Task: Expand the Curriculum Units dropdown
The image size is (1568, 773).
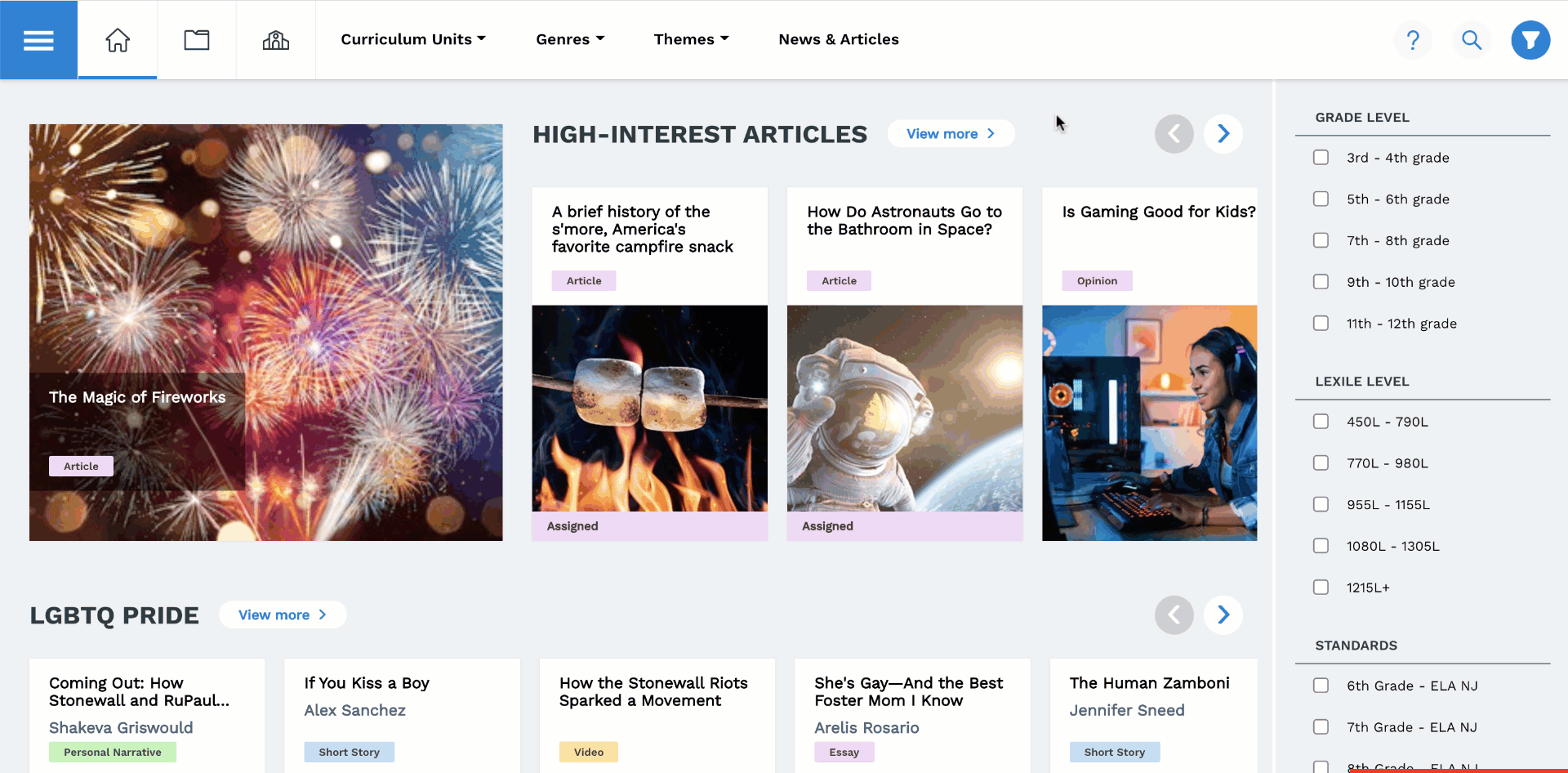Action: [413, 39]
